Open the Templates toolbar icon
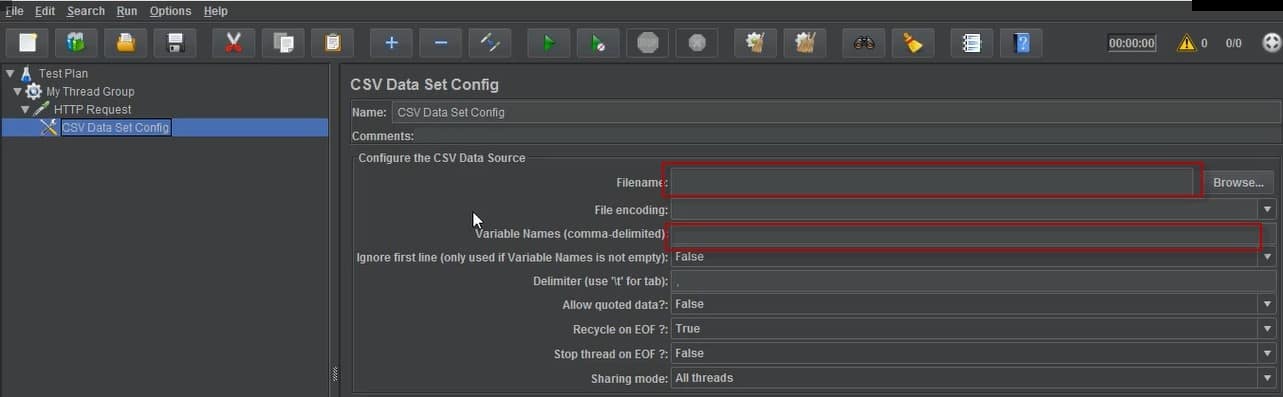1283x397 pixels. pyautogui.click(x=76, y=43)
